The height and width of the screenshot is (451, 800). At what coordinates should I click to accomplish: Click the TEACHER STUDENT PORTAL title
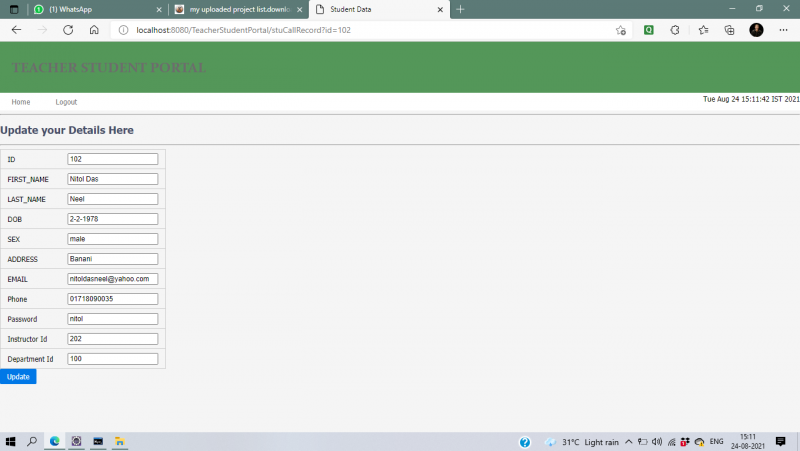point(109,67)
